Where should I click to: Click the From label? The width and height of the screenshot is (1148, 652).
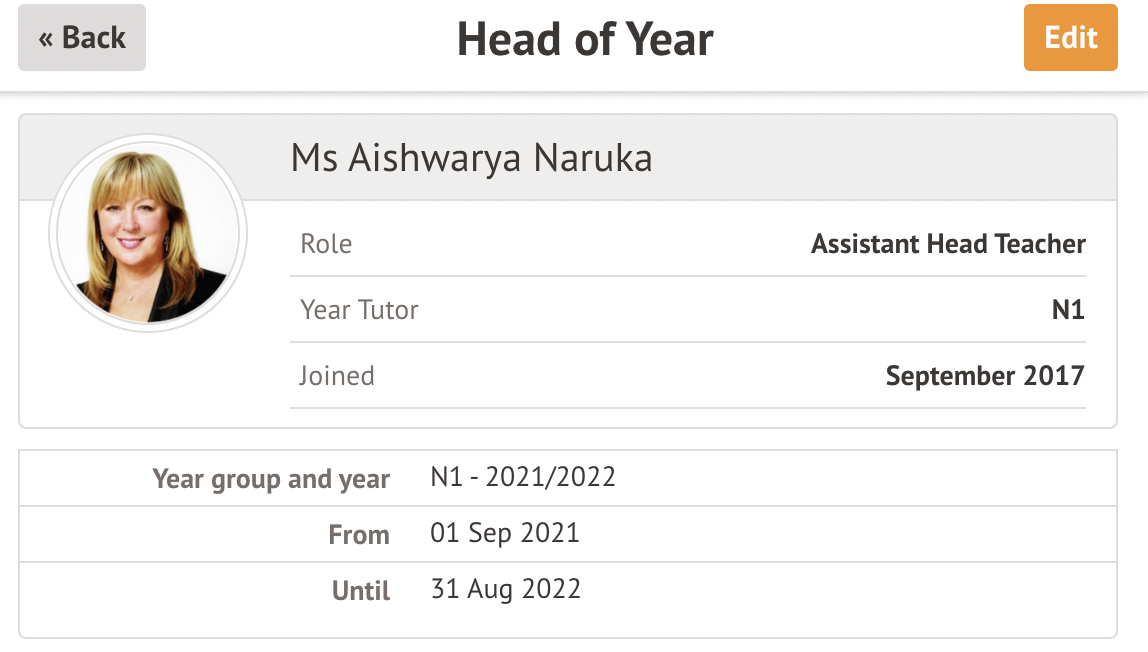coord(359,535)
